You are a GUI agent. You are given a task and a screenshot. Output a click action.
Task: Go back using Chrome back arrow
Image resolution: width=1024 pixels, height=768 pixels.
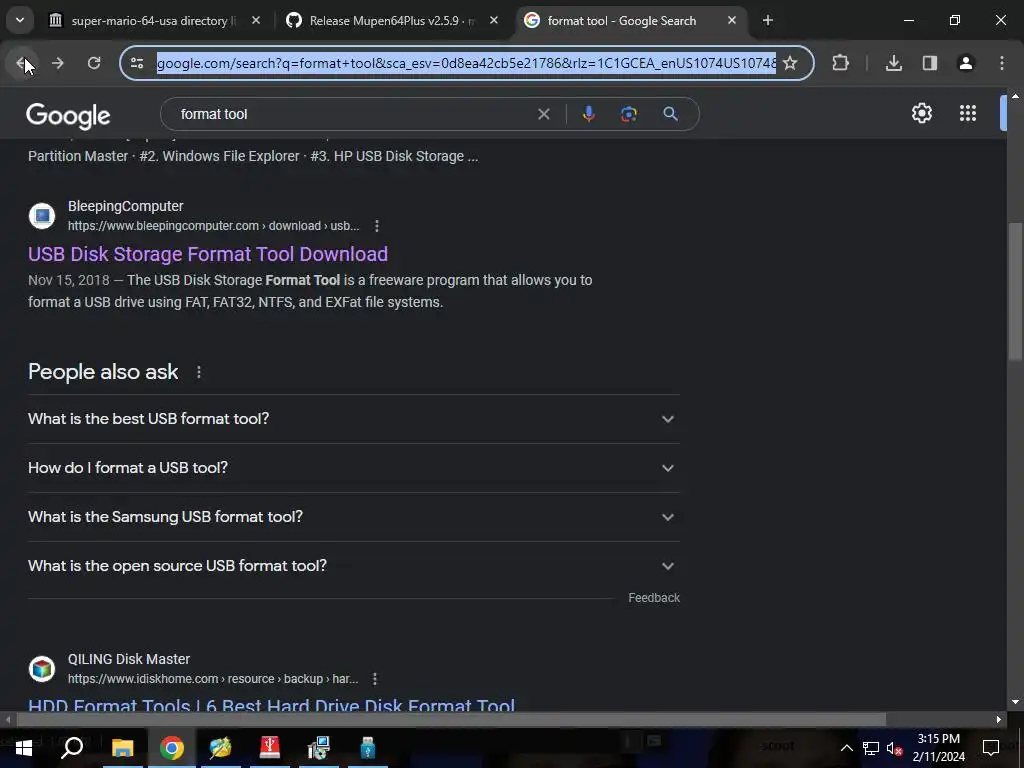coord(22,63)
